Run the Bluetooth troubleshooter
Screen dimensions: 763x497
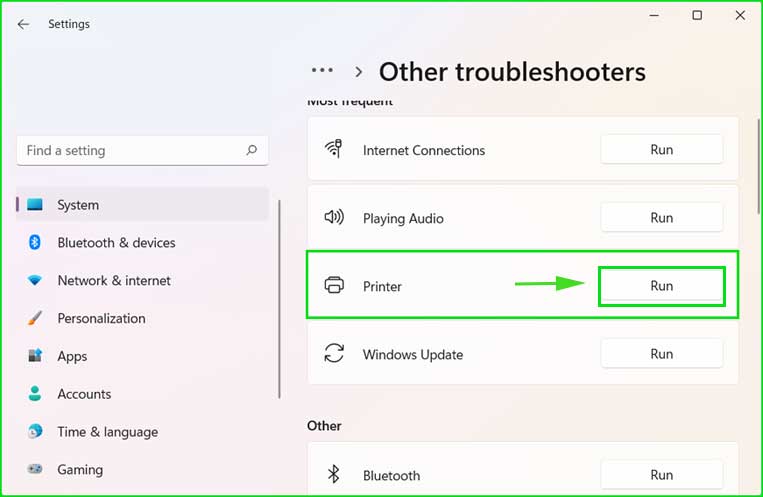pos(662,475)
